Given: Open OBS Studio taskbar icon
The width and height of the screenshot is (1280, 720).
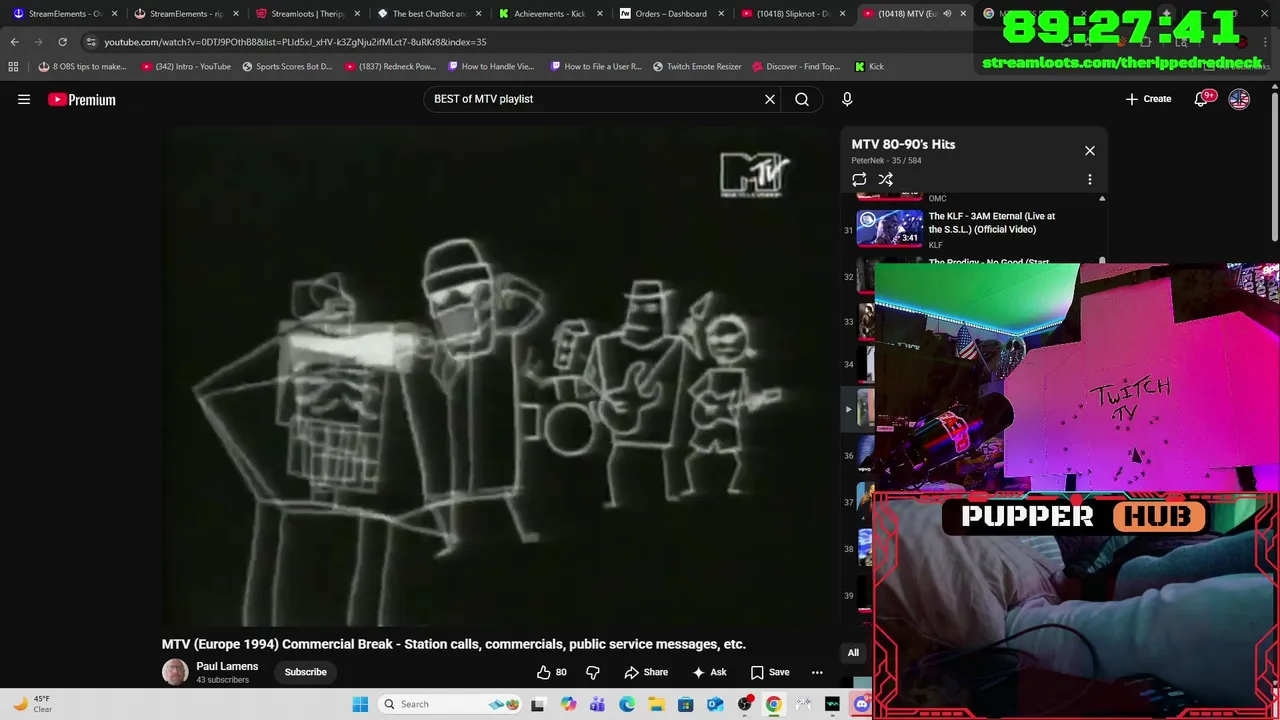Looking at the screenshot, I should point(744,704).
